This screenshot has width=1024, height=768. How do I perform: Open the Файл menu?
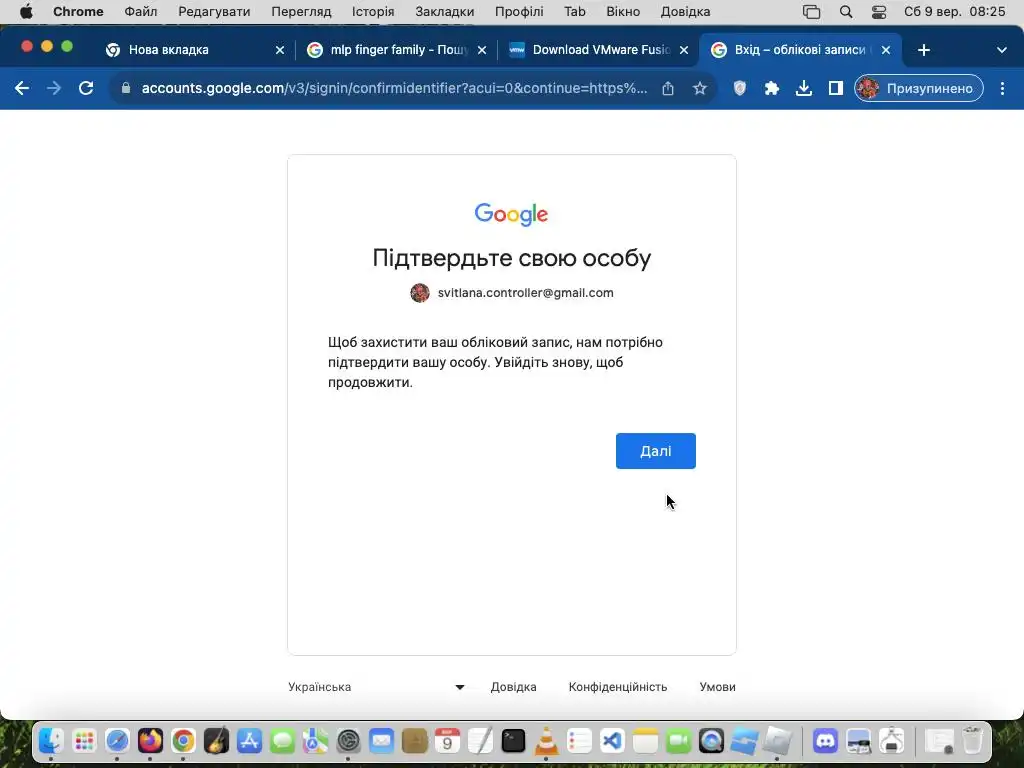(140, 12)
